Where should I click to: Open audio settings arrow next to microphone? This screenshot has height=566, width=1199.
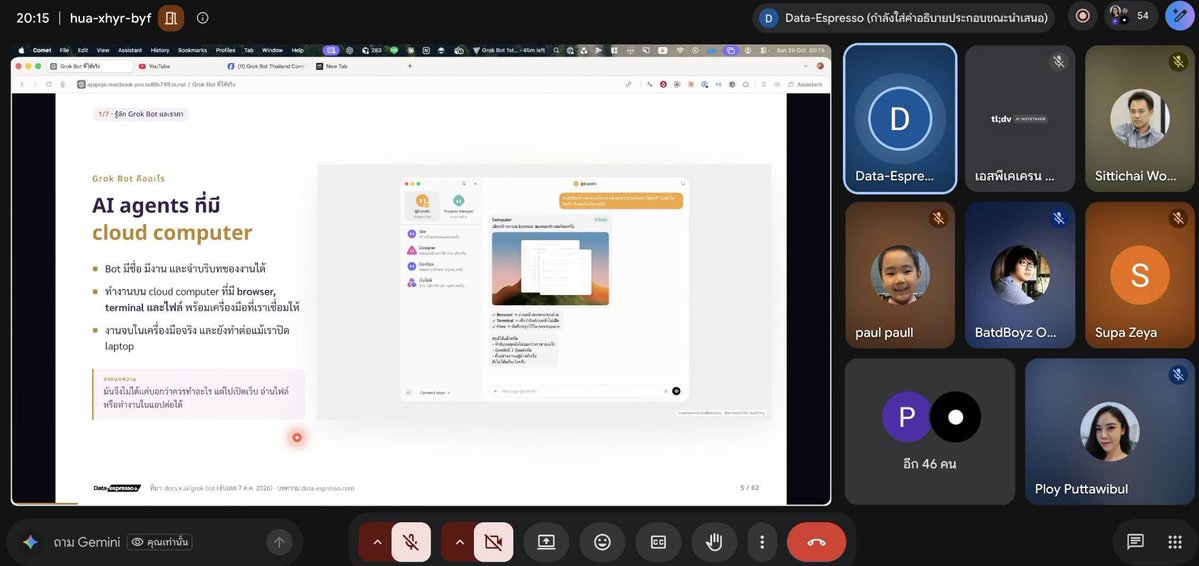pyautogui.click(x=377, y=542)
